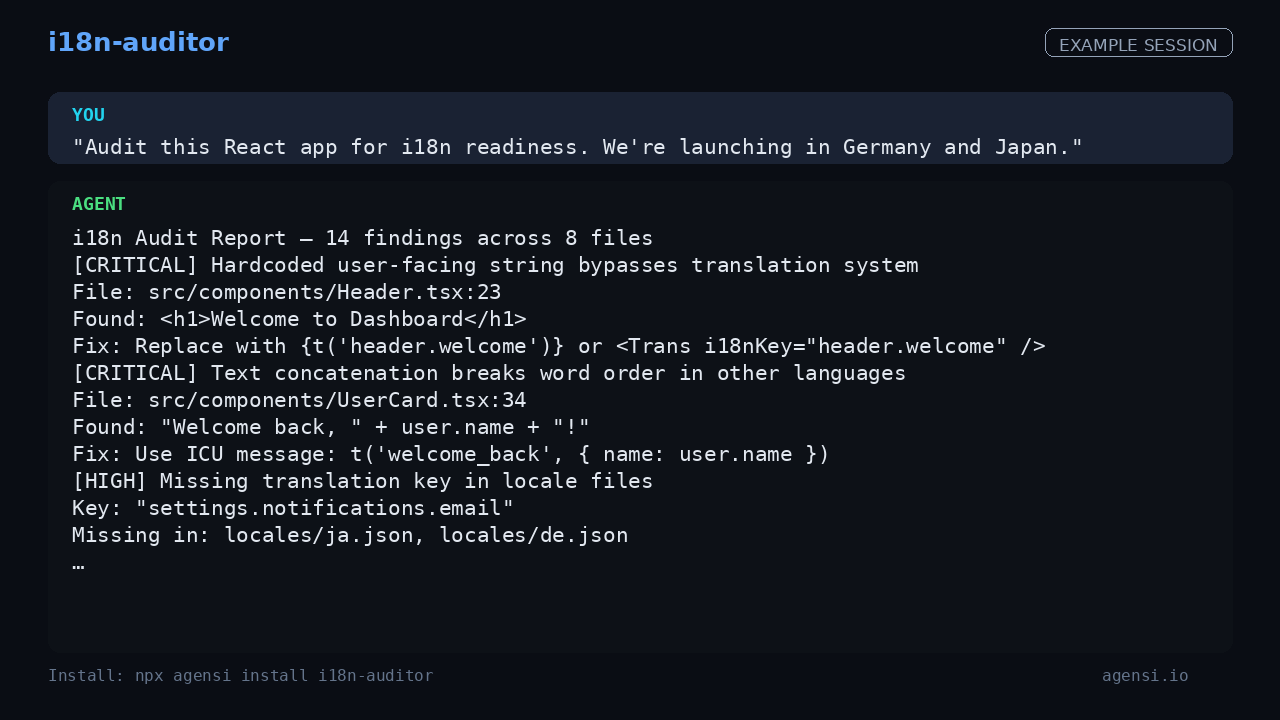Click the Found line with Welcome to Dashboard

[x=299, y=319]
